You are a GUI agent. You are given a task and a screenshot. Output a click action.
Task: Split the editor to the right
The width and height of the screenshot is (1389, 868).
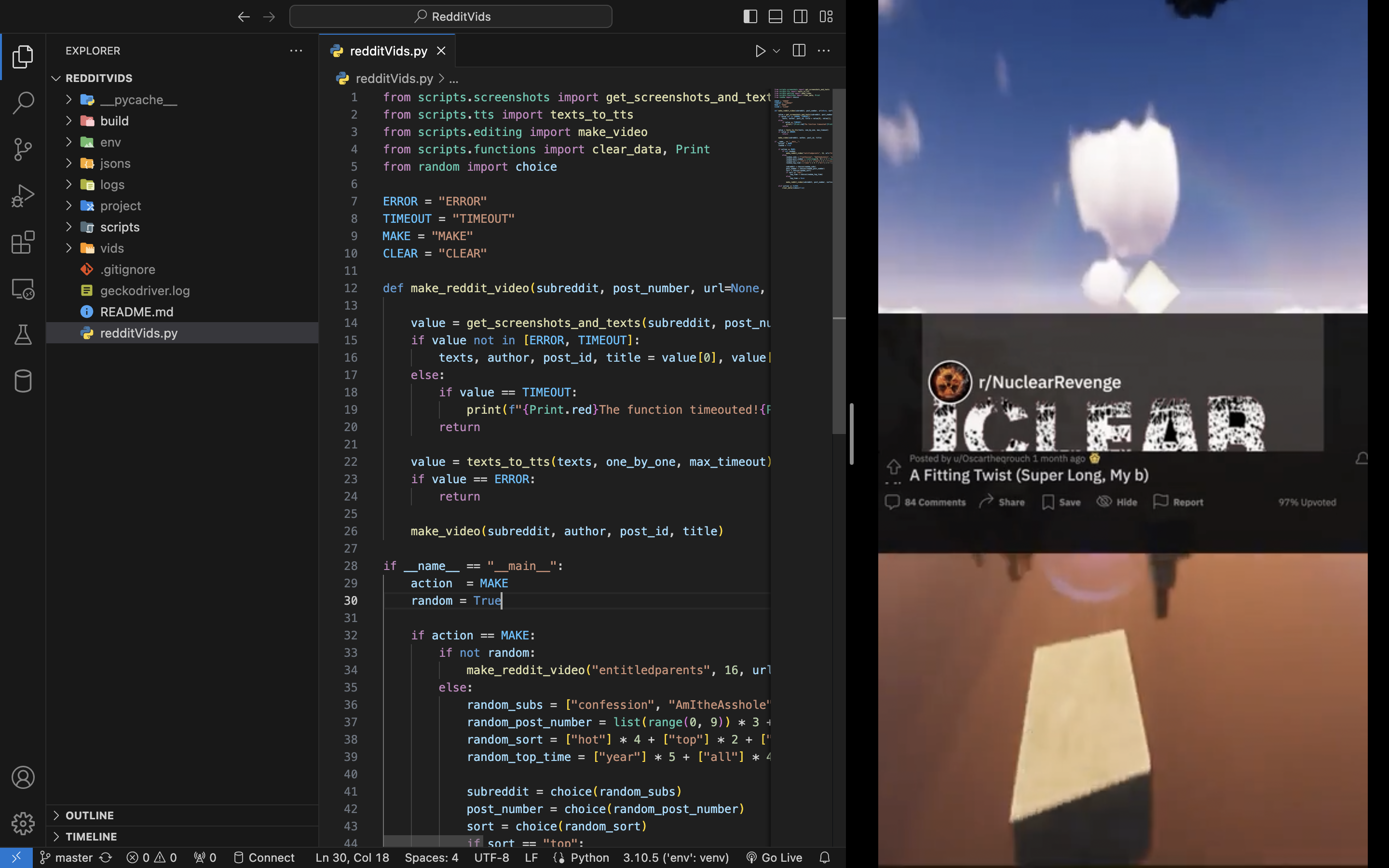798,51
